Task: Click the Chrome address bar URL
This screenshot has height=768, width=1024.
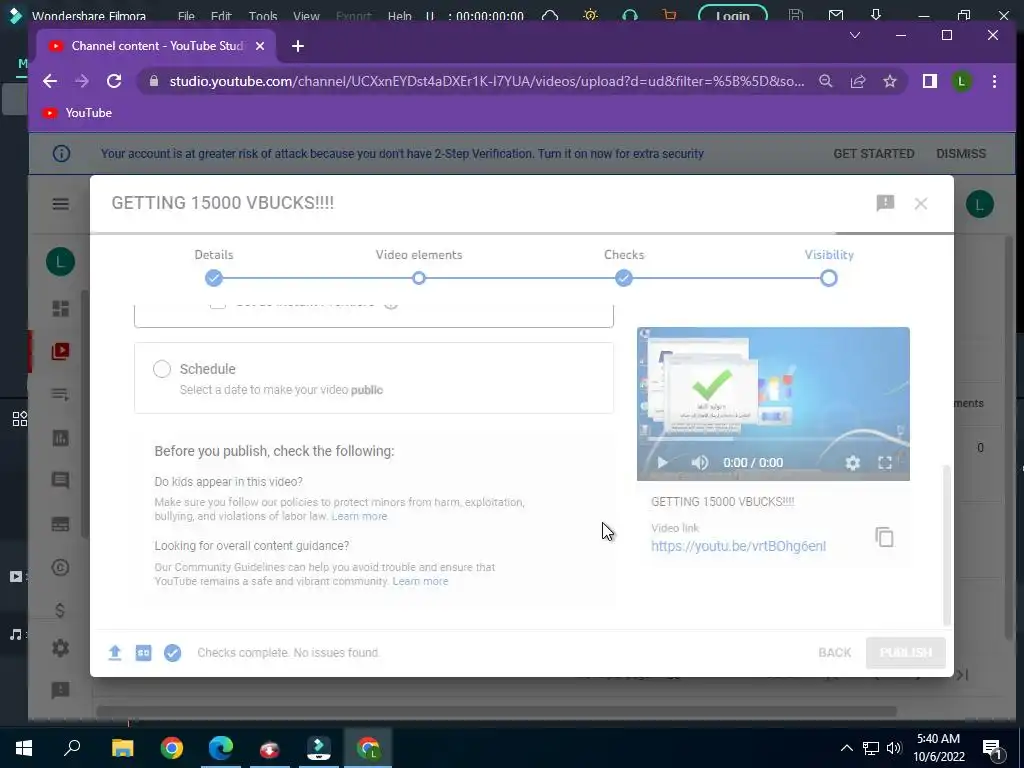Action: tap(487, 81)
